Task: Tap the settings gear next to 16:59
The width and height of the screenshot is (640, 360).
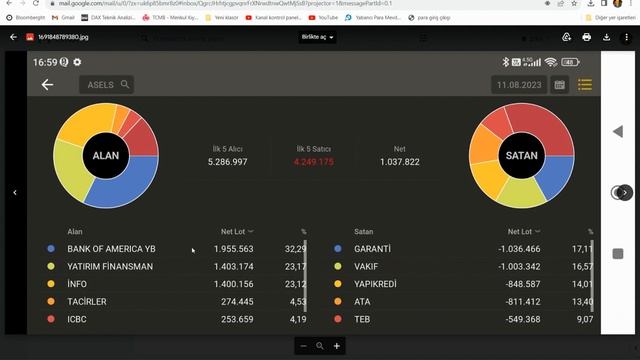Action: pyautogui.click(x=77, y=62)
